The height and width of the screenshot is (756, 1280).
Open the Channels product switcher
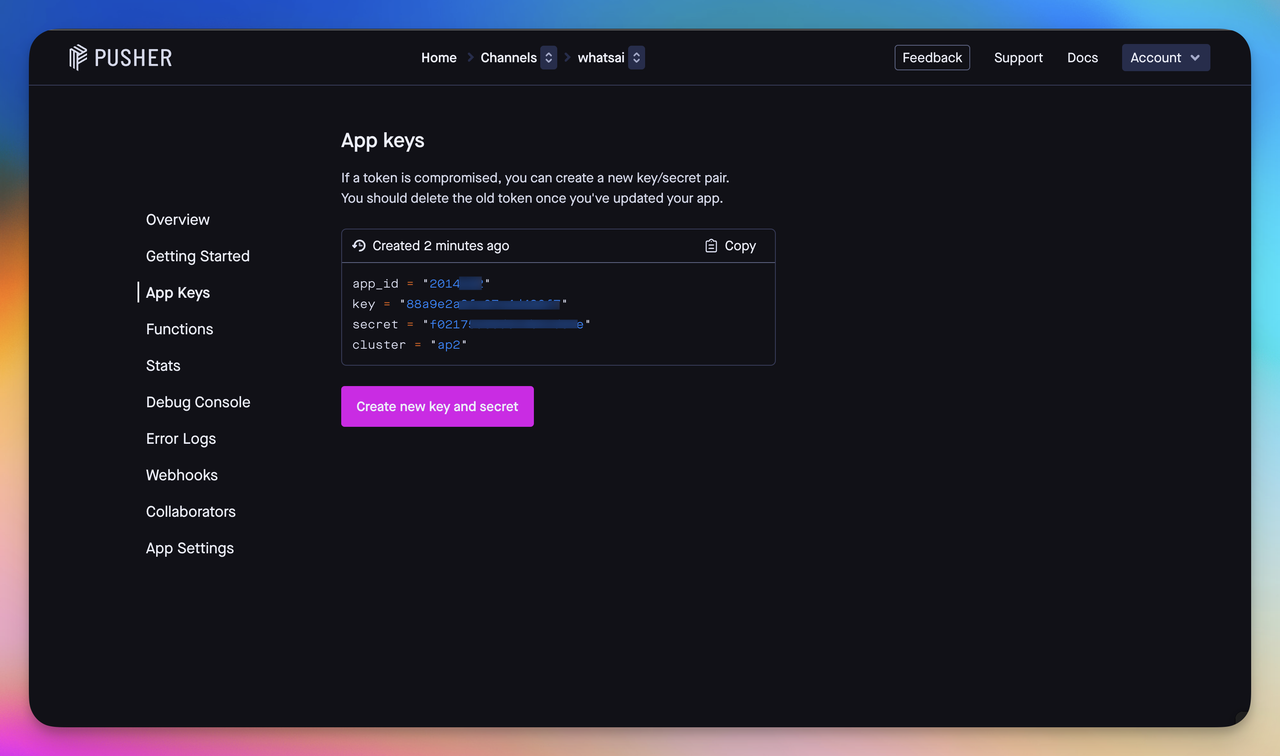point(548,58)
